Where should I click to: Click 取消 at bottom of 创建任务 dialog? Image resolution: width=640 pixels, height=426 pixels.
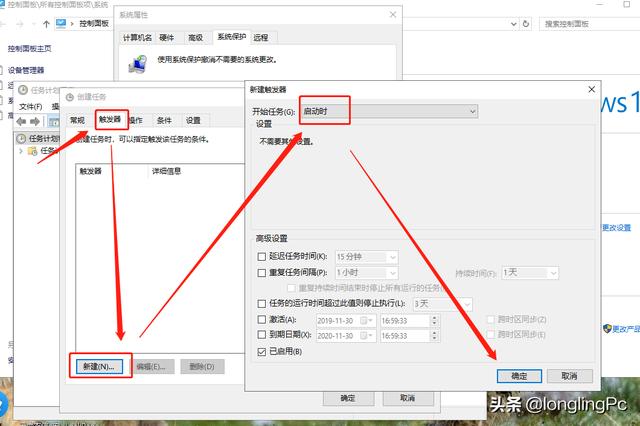point(408,398)
